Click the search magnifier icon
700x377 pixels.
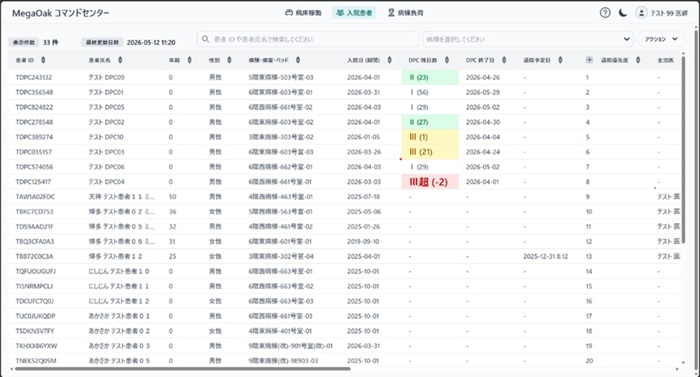(x=205, y=39)
